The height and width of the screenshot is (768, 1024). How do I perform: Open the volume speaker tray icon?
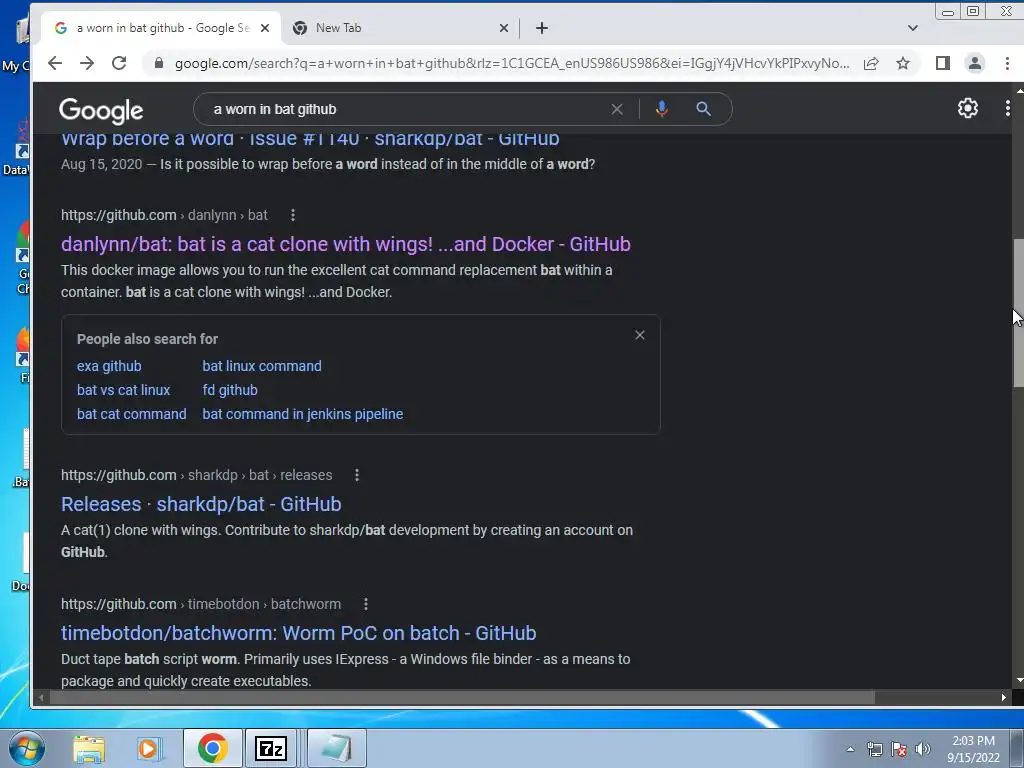[923, 749]
